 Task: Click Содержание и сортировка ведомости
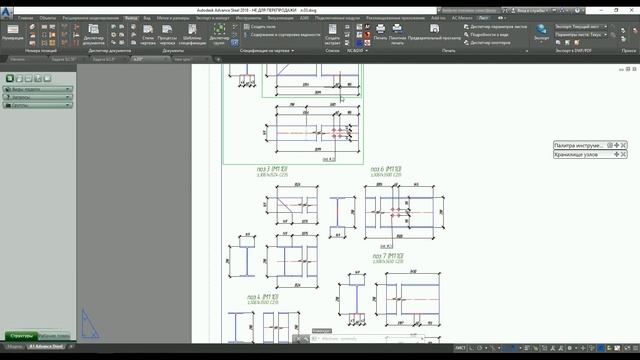pyautogui.click(x=282, y=35)
